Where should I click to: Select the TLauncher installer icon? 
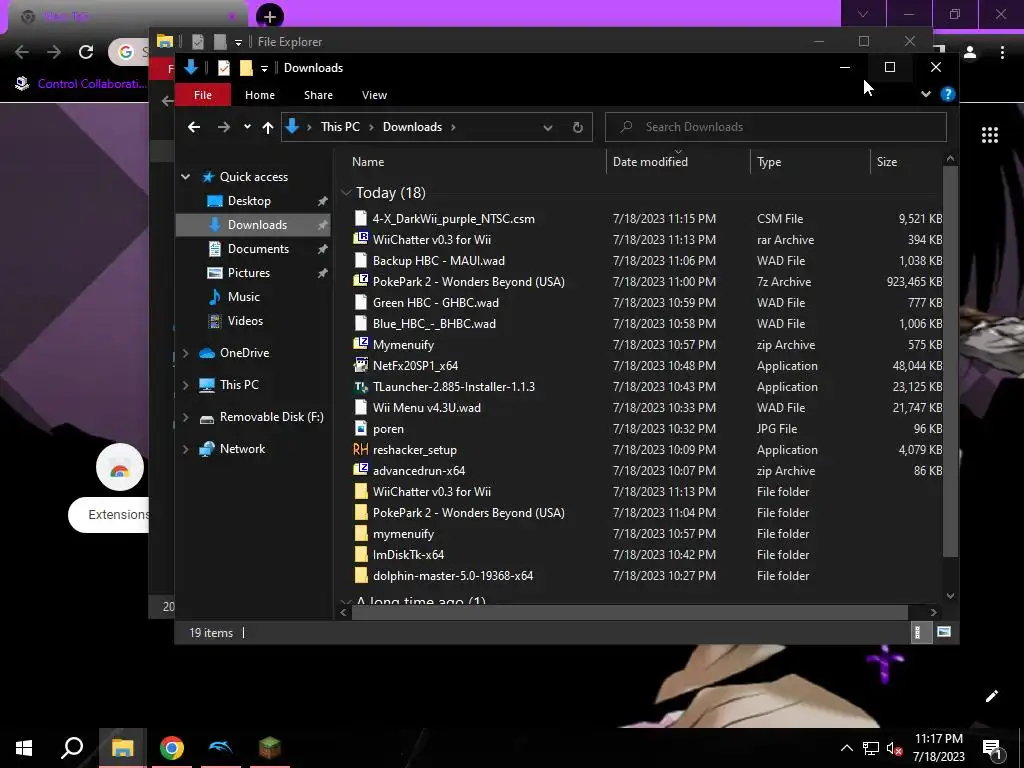(x=360, y=387)
